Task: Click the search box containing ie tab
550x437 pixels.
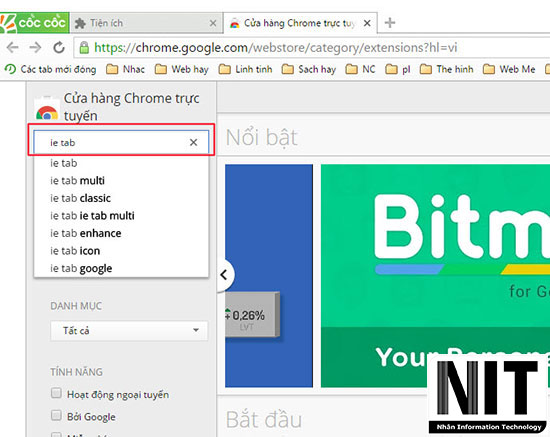Action: pos(121,142)
